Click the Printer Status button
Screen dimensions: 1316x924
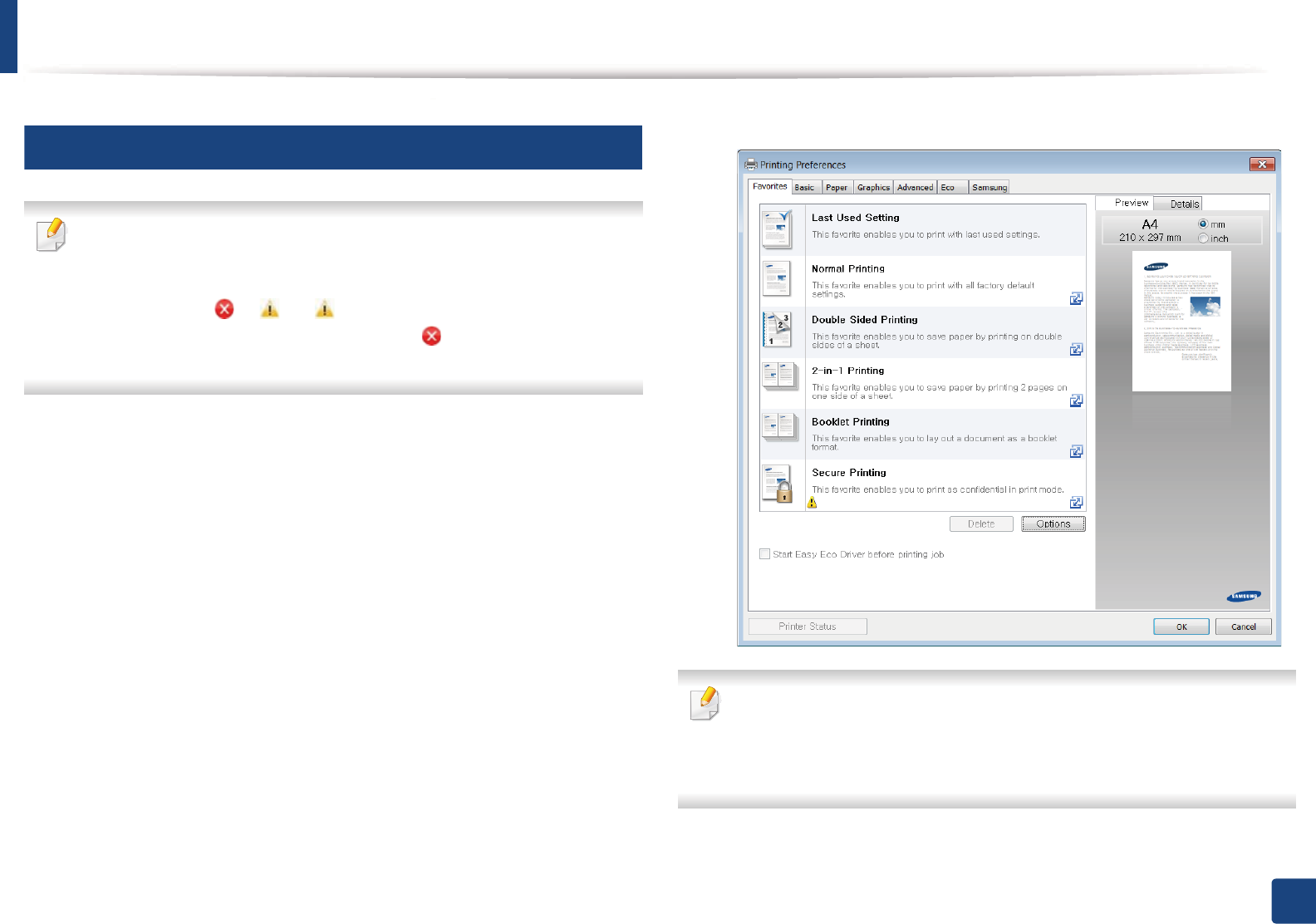click(808, 627)
